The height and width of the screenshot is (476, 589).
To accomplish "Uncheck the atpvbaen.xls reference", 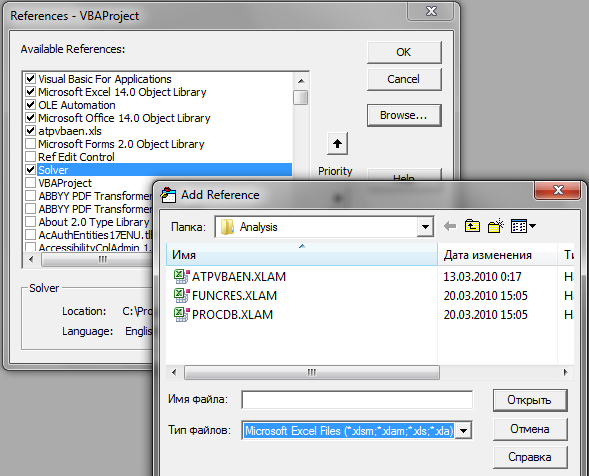I will pyautogui.click(x=30, y=131).
